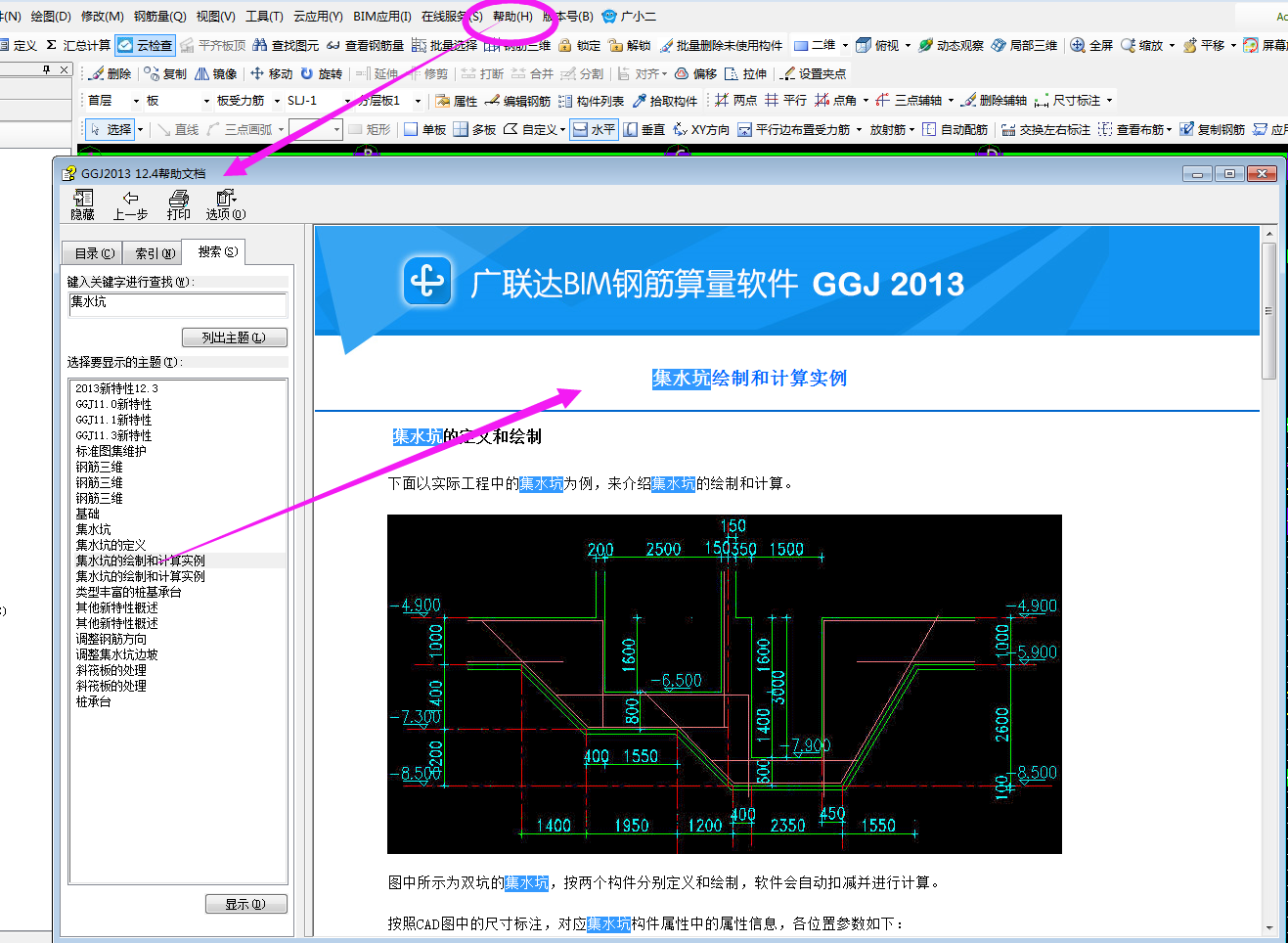Click the 移动 move icon
The height and width of the screenshot is (943, 1288).
(257, 73)
